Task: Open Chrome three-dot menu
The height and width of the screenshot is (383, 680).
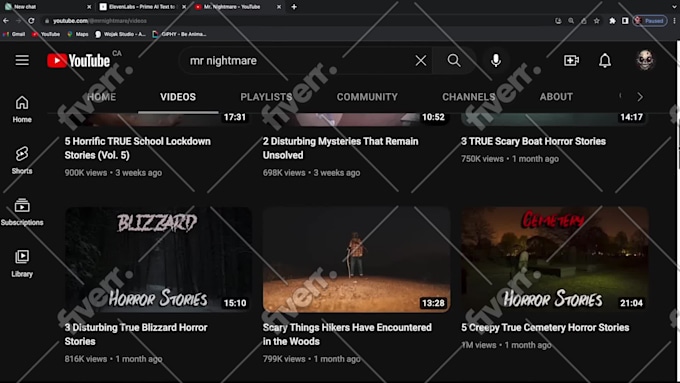Action: [674, 20]
